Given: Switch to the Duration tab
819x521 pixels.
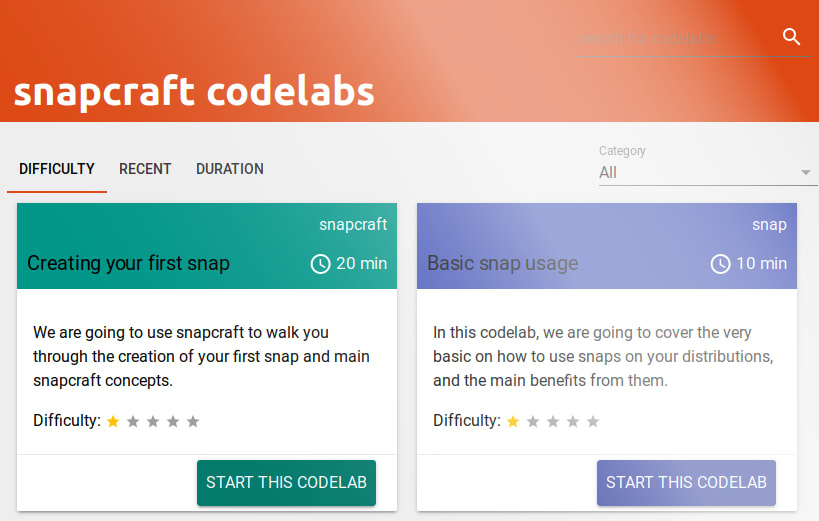Looking at the screenshot, I should click(230, 169).
